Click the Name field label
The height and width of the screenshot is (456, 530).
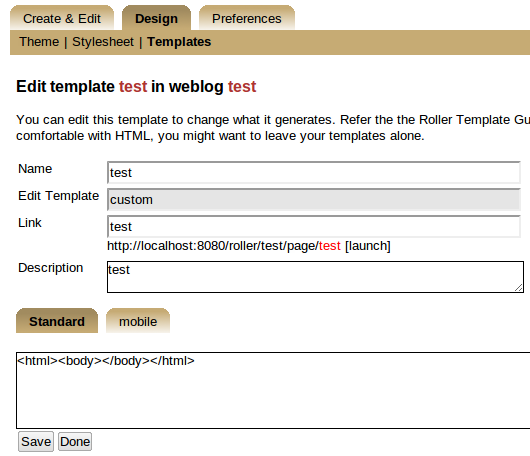(35, 169)
